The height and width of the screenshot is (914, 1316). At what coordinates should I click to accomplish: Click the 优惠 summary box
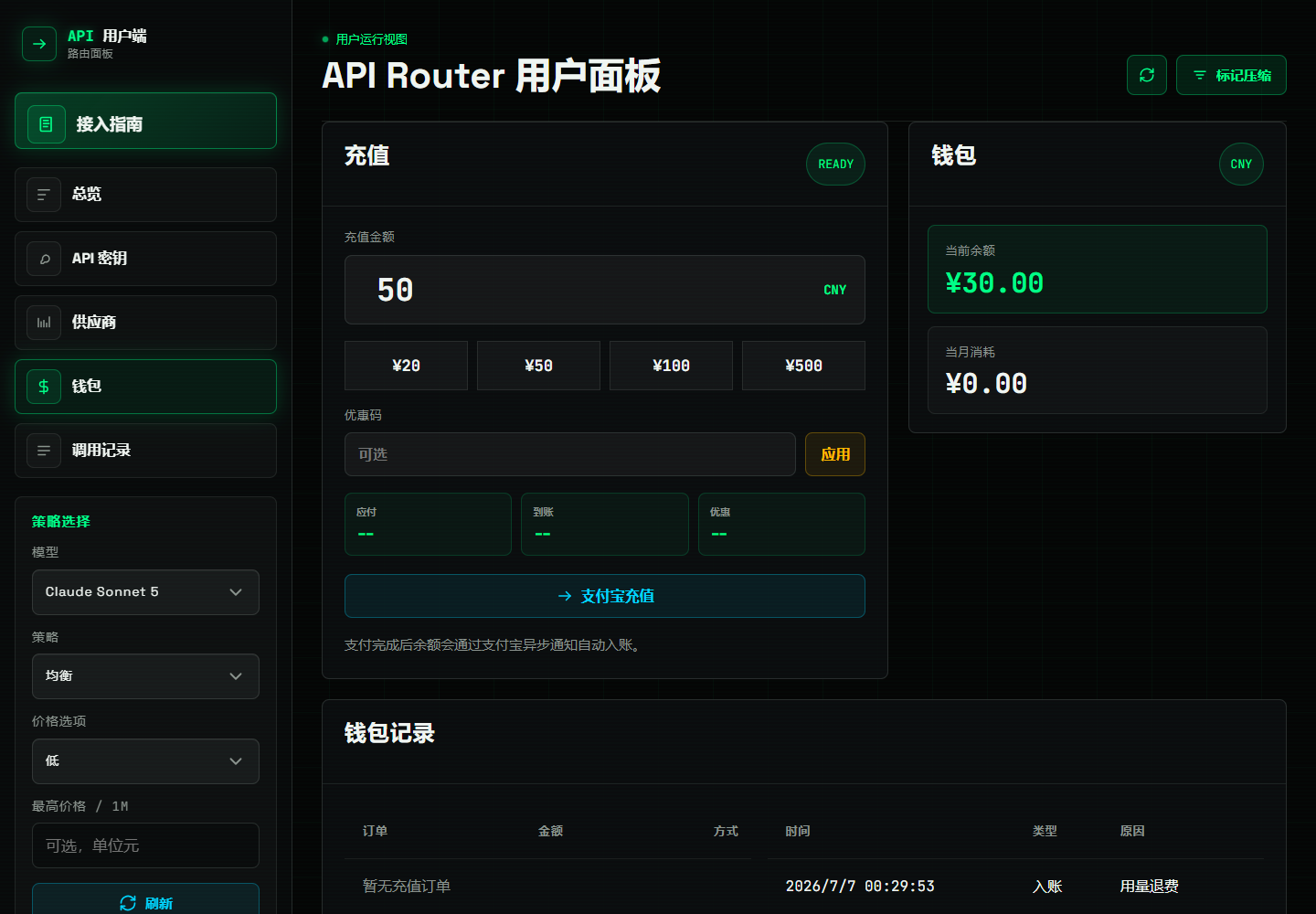(x=781, y=525)
